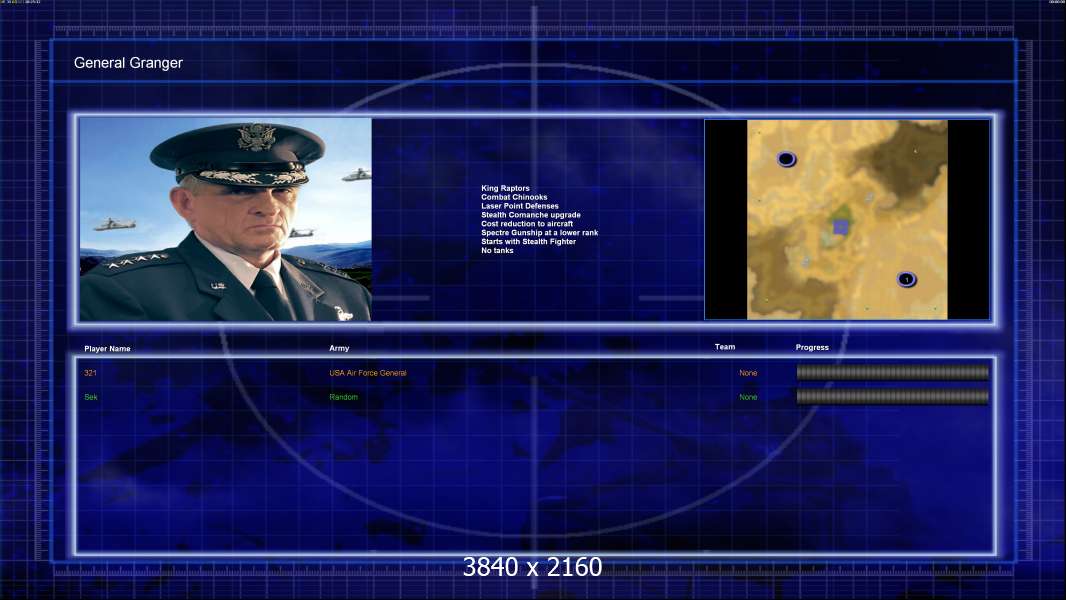Click the 'Combat Chinooks' ability line
Image resolution: width=1066 pixels, height=600 pixels.
pyautogui.click(x=514, y=197)
